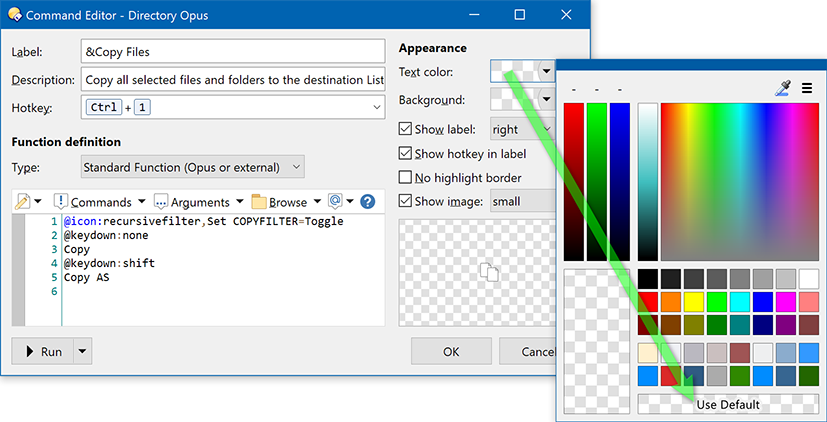
Task: Open the pencil edit tools menu
Action: (28, 202)
